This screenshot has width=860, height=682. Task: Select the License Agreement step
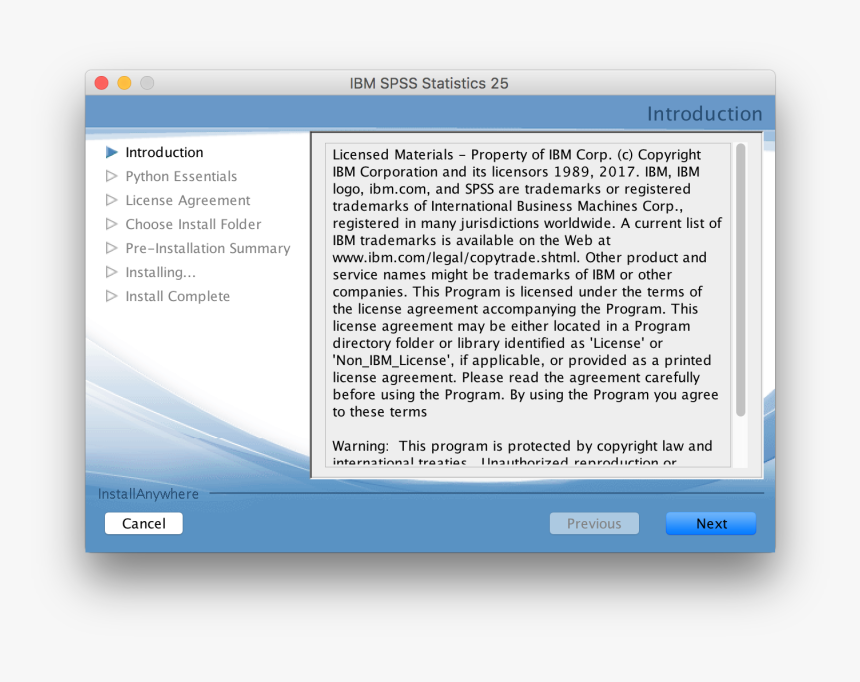click(x=187, y=200)
